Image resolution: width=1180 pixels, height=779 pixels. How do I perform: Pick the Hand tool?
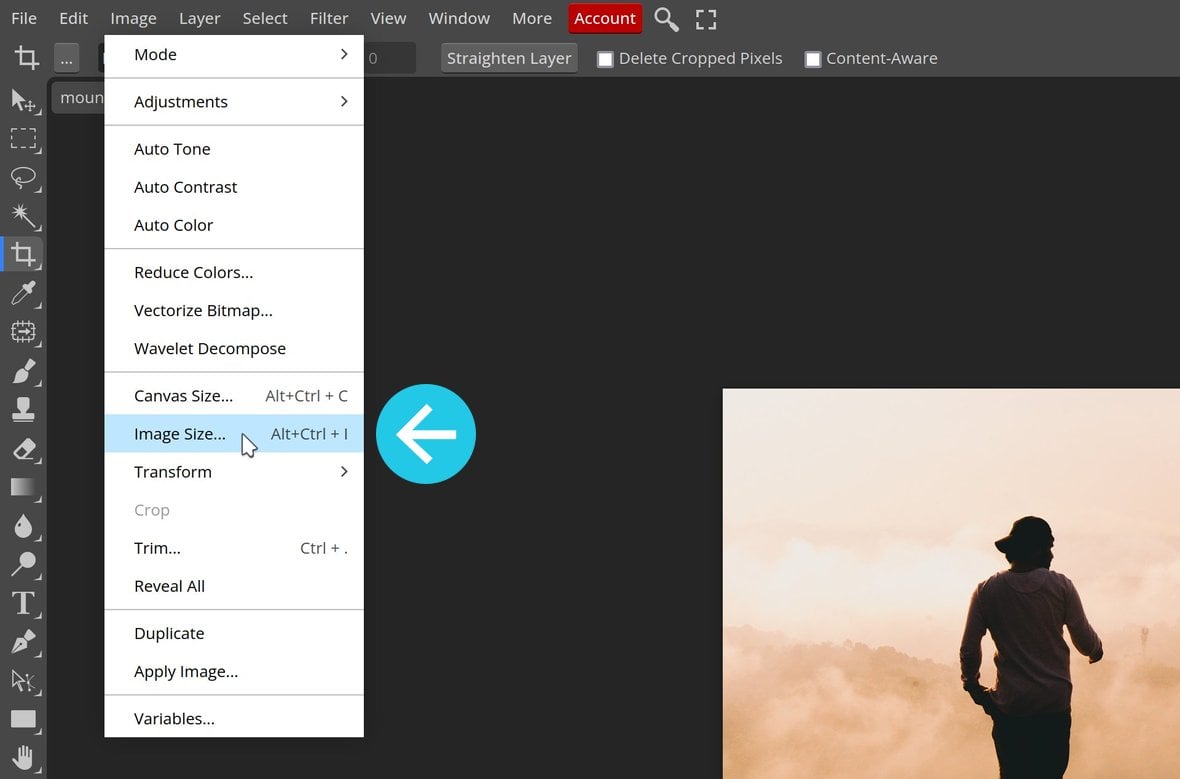23,757
